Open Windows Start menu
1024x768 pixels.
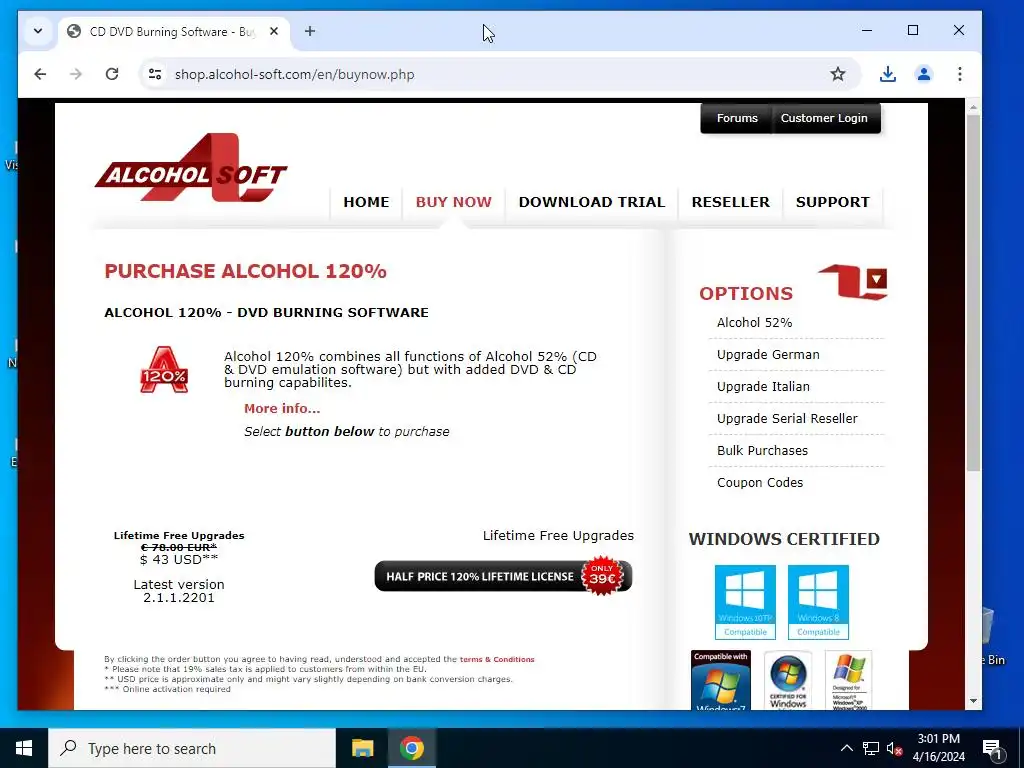[24, 748]
